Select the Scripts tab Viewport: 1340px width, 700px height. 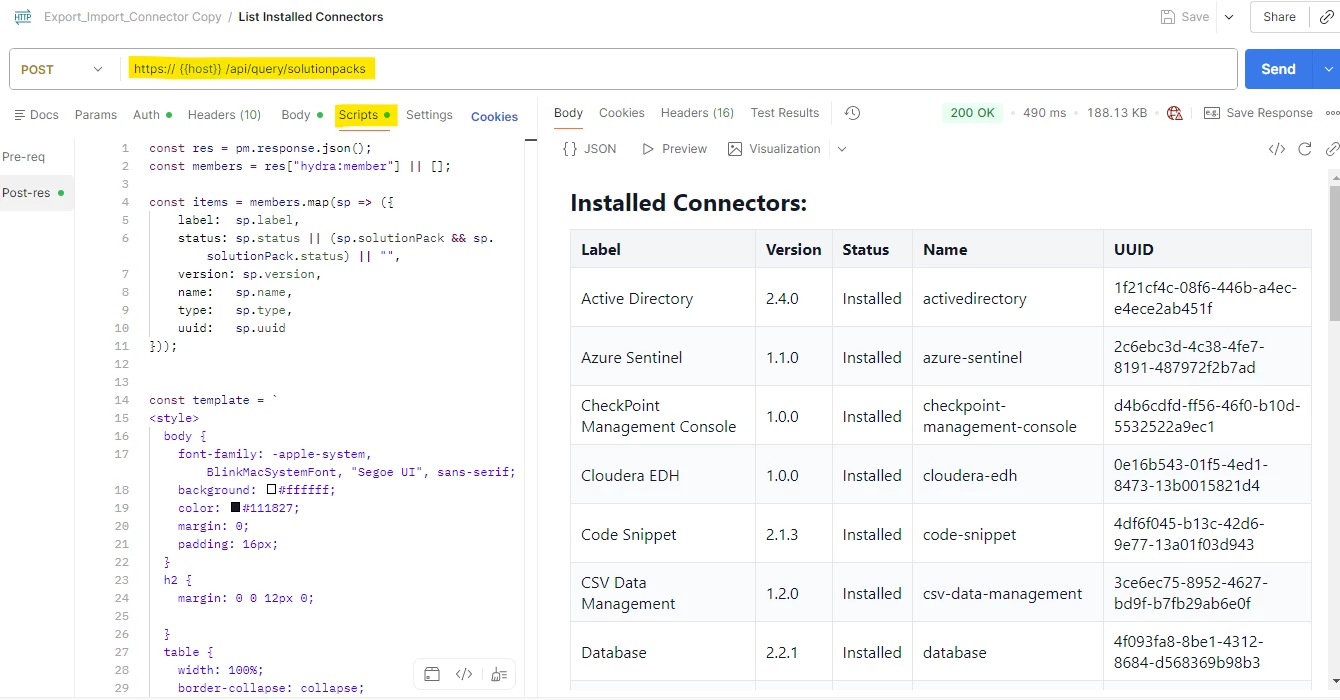coord(365,115)
